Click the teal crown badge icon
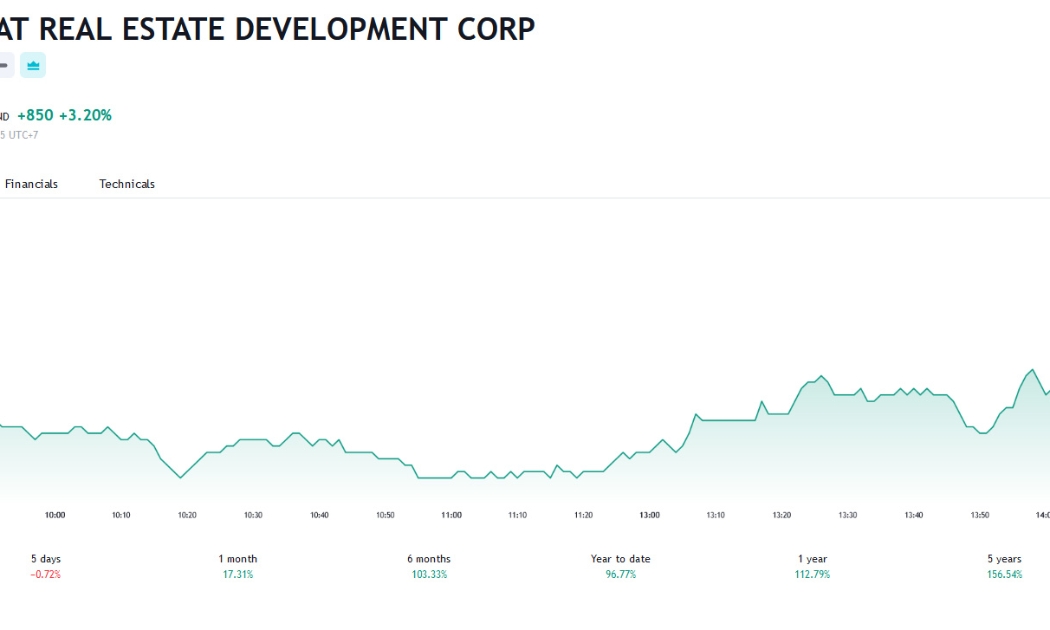 click(x=33, y=65)
